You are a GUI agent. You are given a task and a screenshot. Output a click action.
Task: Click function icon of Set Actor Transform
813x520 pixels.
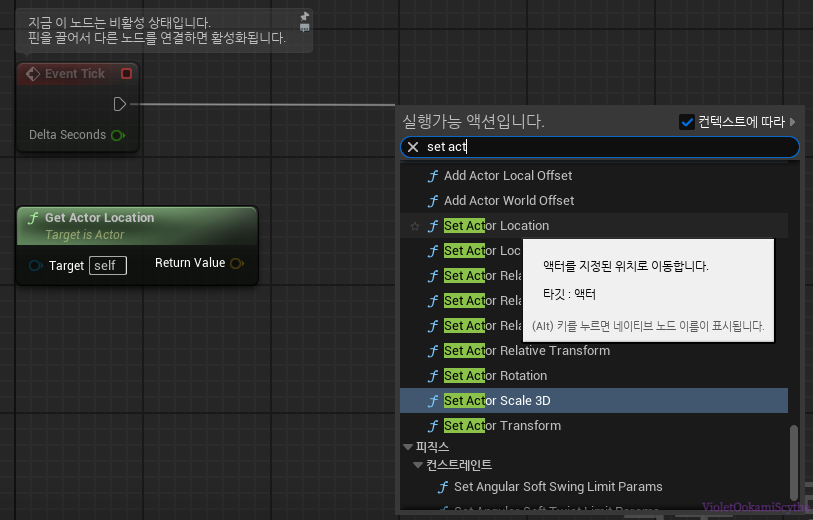tap(433, 426)
